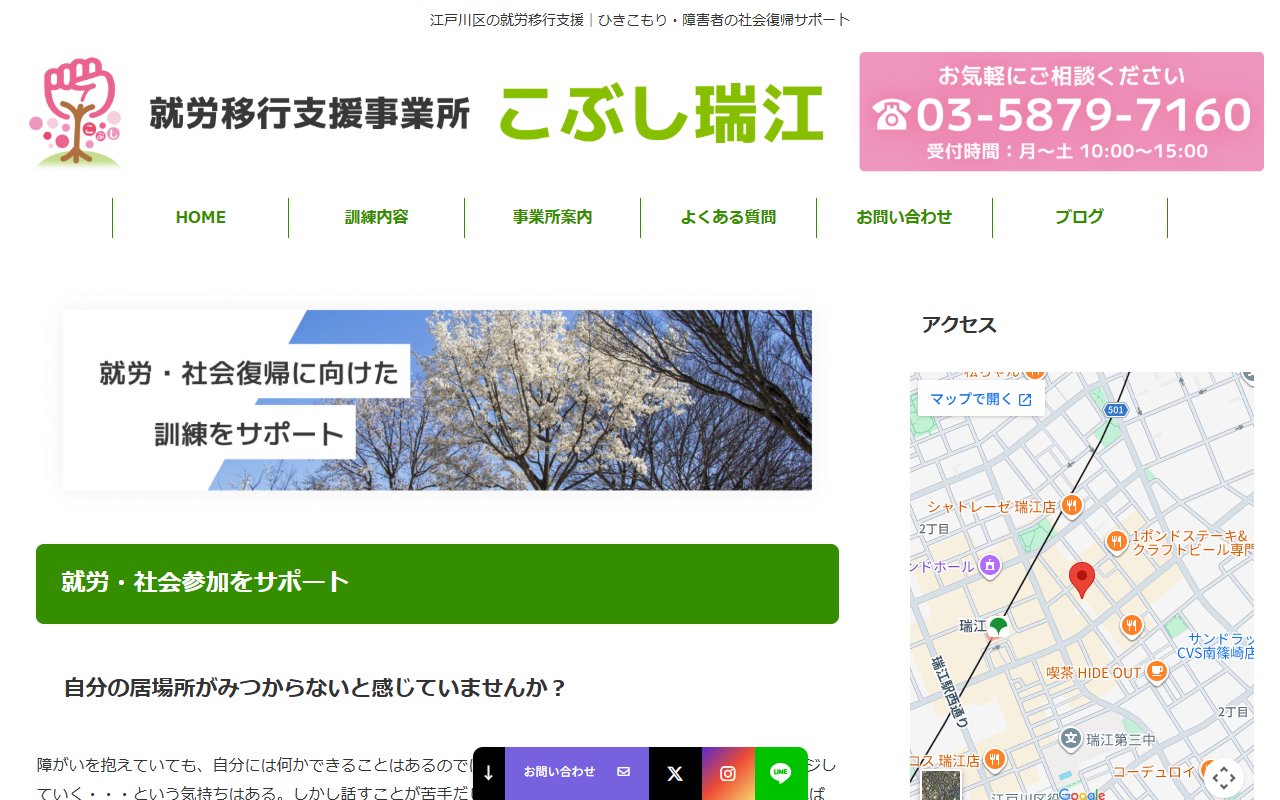Click the heading 自分の居場所がみつからないと感じていませんか？
This screenshot has height=800, width=1280.
click(x=316, y=688)
